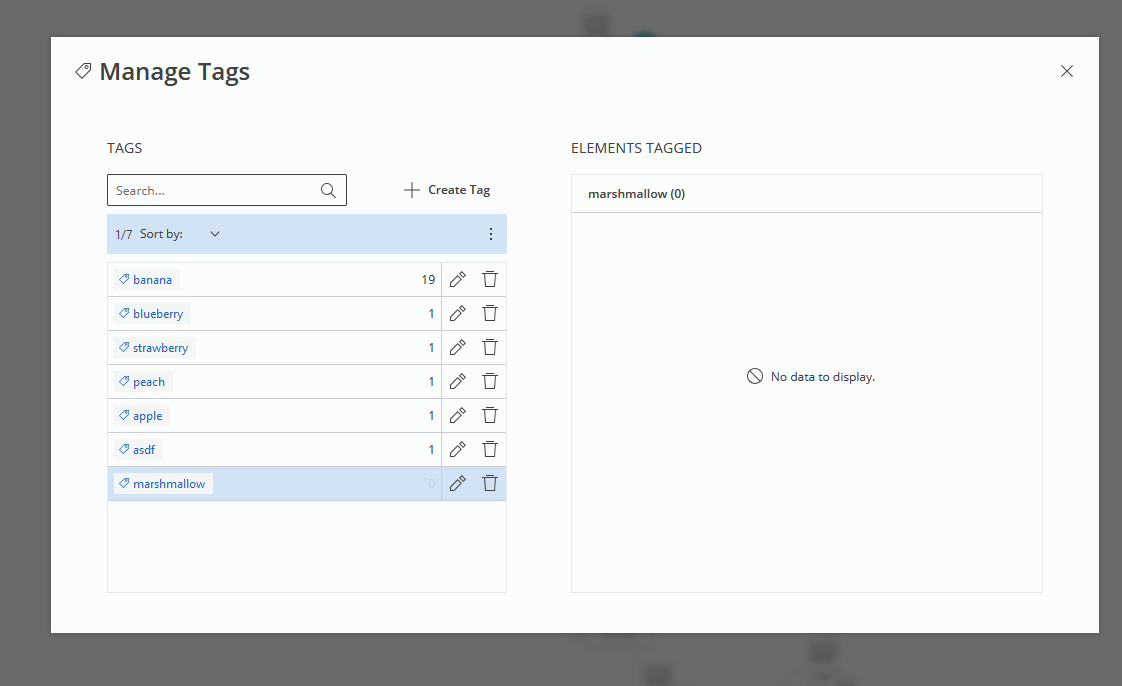Open the asdf tag's element count

[x=432, y=450]
